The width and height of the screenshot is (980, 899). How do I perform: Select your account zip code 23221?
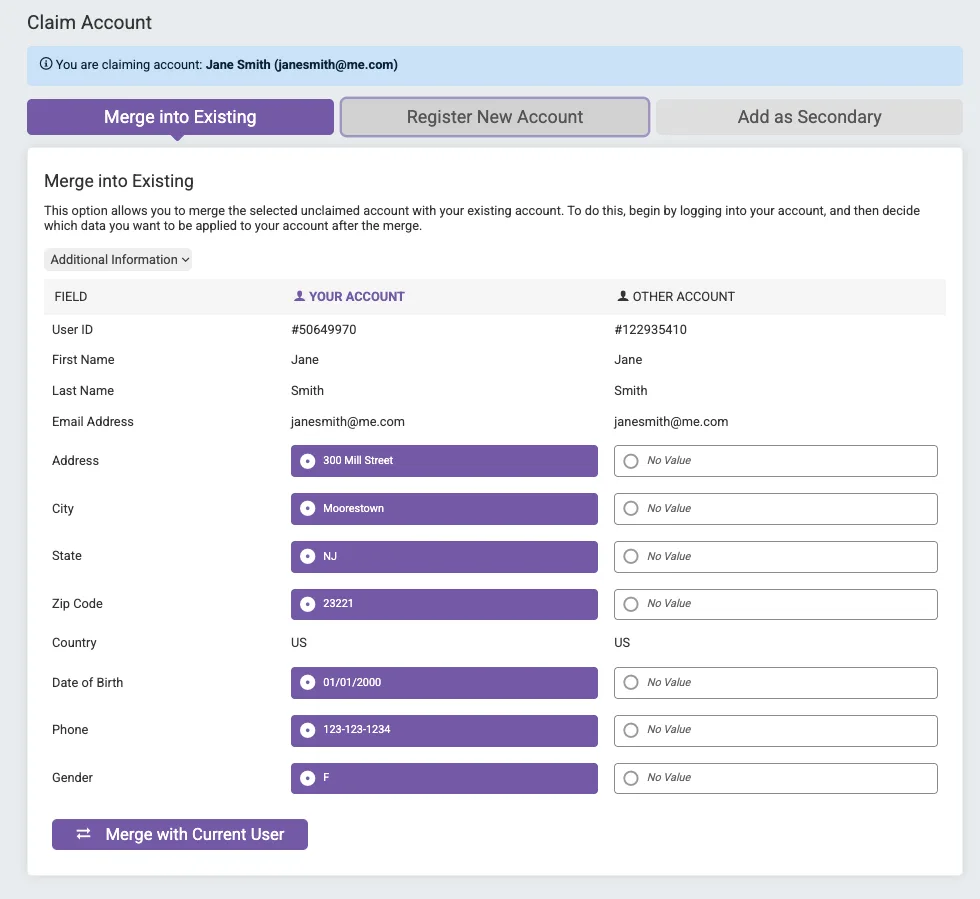[x=444, y=604]
